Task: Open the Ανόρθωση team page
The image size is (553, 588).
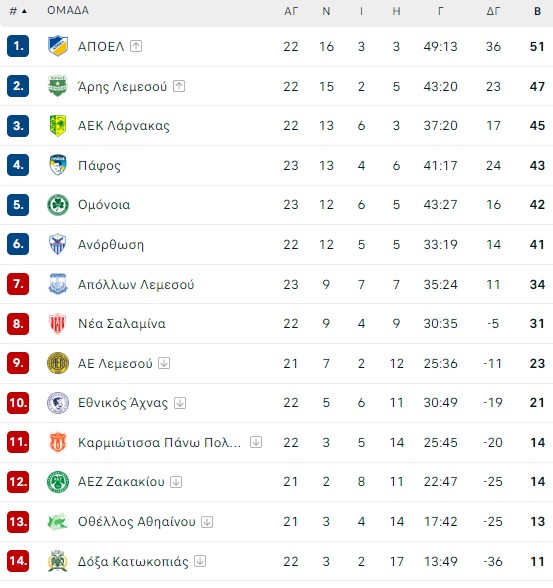Action: [111, 244]
